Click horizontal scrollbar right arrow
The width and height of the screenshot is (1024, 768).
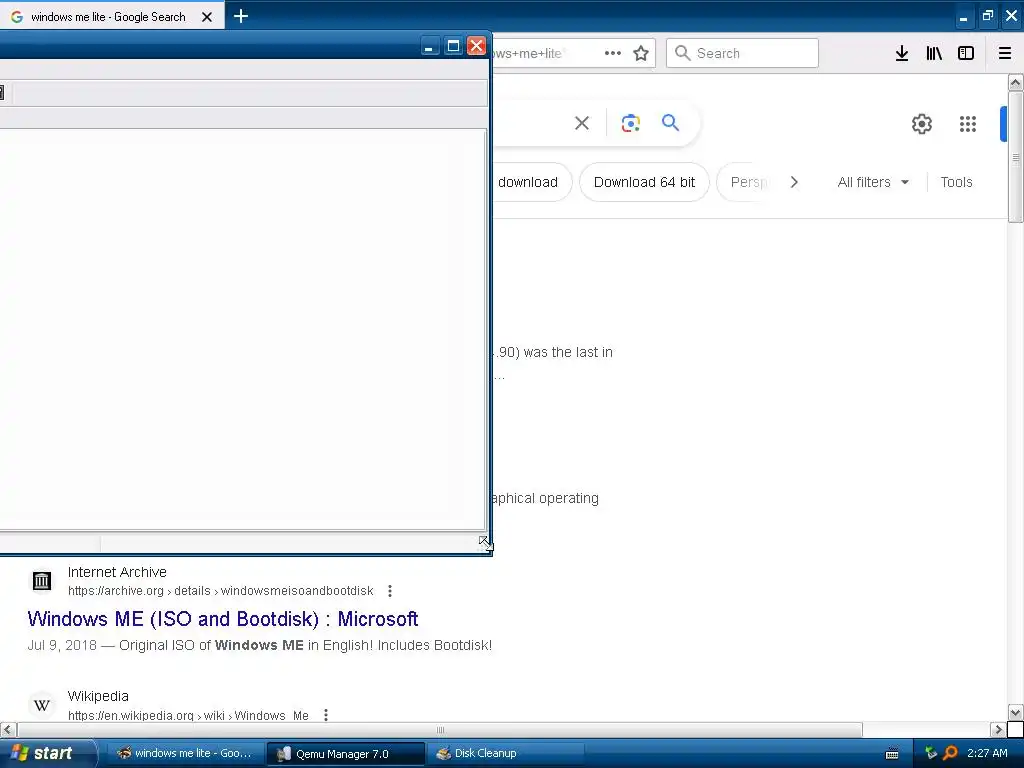999,729
